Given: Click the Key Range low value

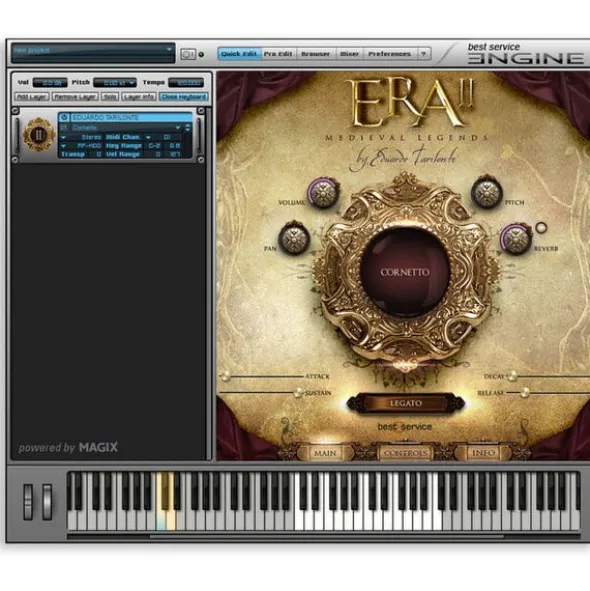Looking at the screenshot, I should pyautogui.click(x=154, y=146).
